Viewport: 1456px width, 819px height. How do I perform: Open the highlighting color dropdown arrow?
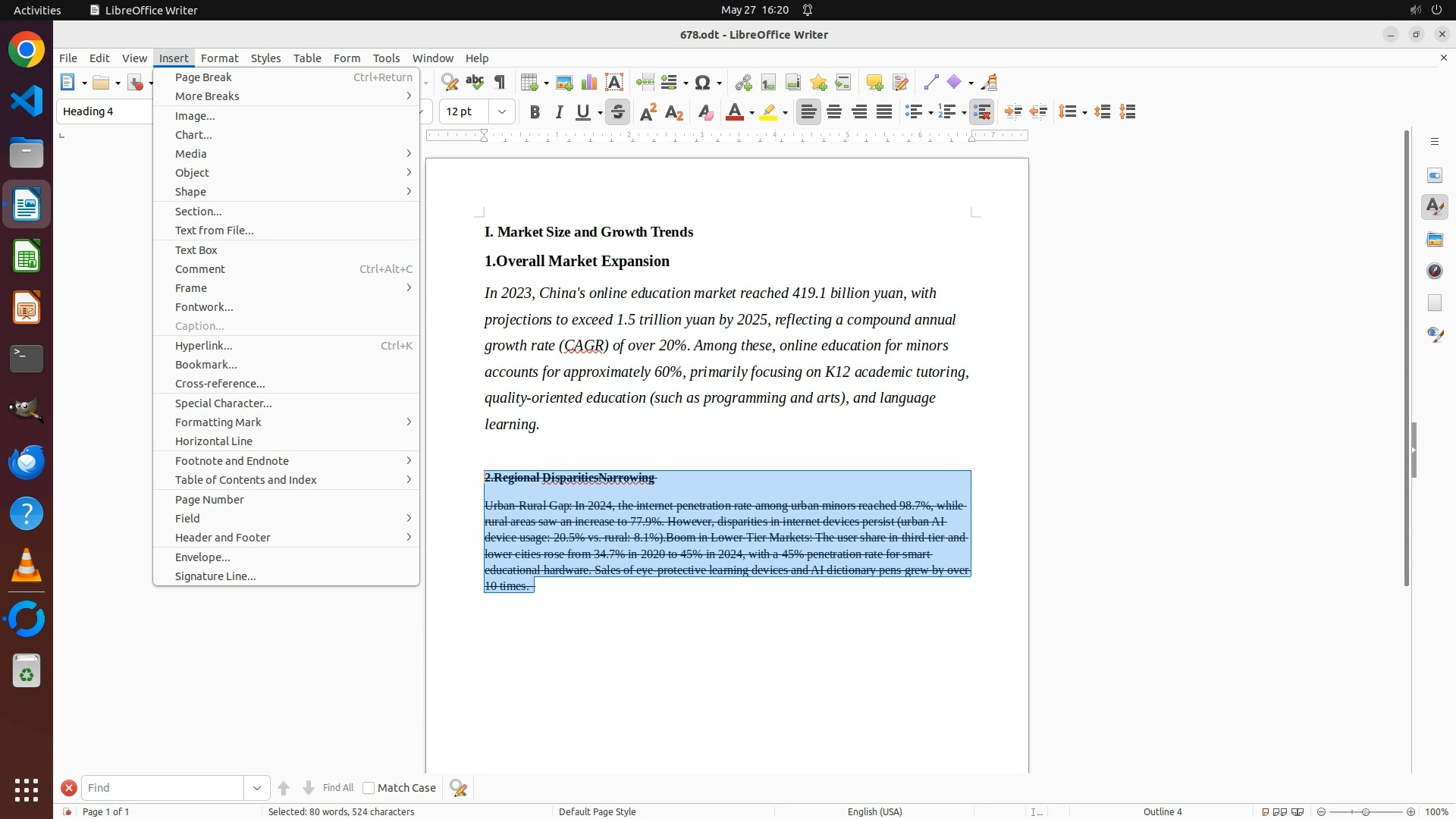786,112
